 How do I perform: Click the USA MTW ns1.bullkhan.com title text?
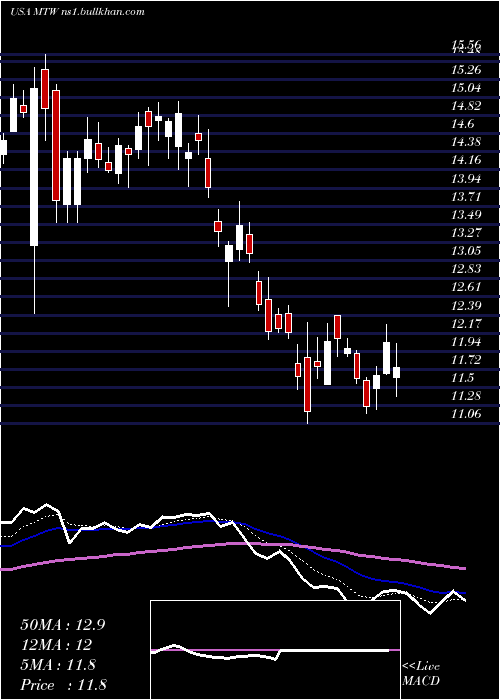pyautogui.click(x=77, y=12)
